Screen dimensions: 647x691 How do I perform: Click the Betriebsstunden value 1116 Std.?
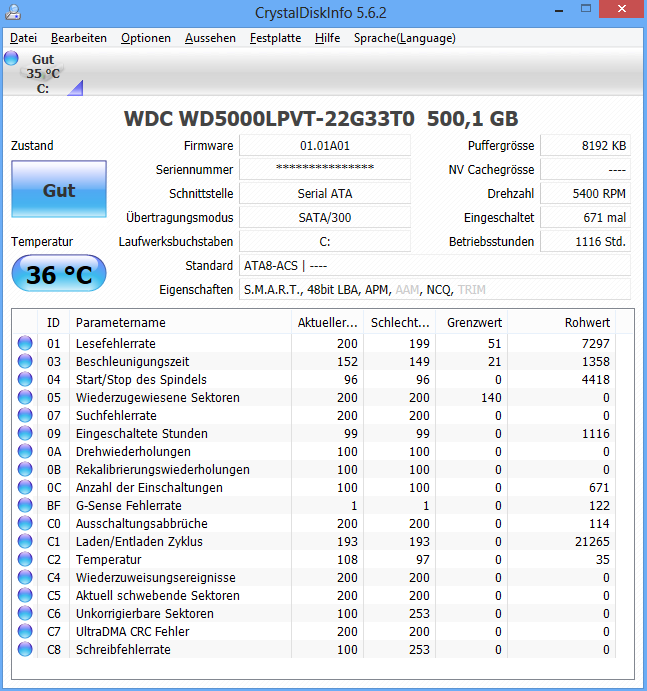(x=585, y=241)
